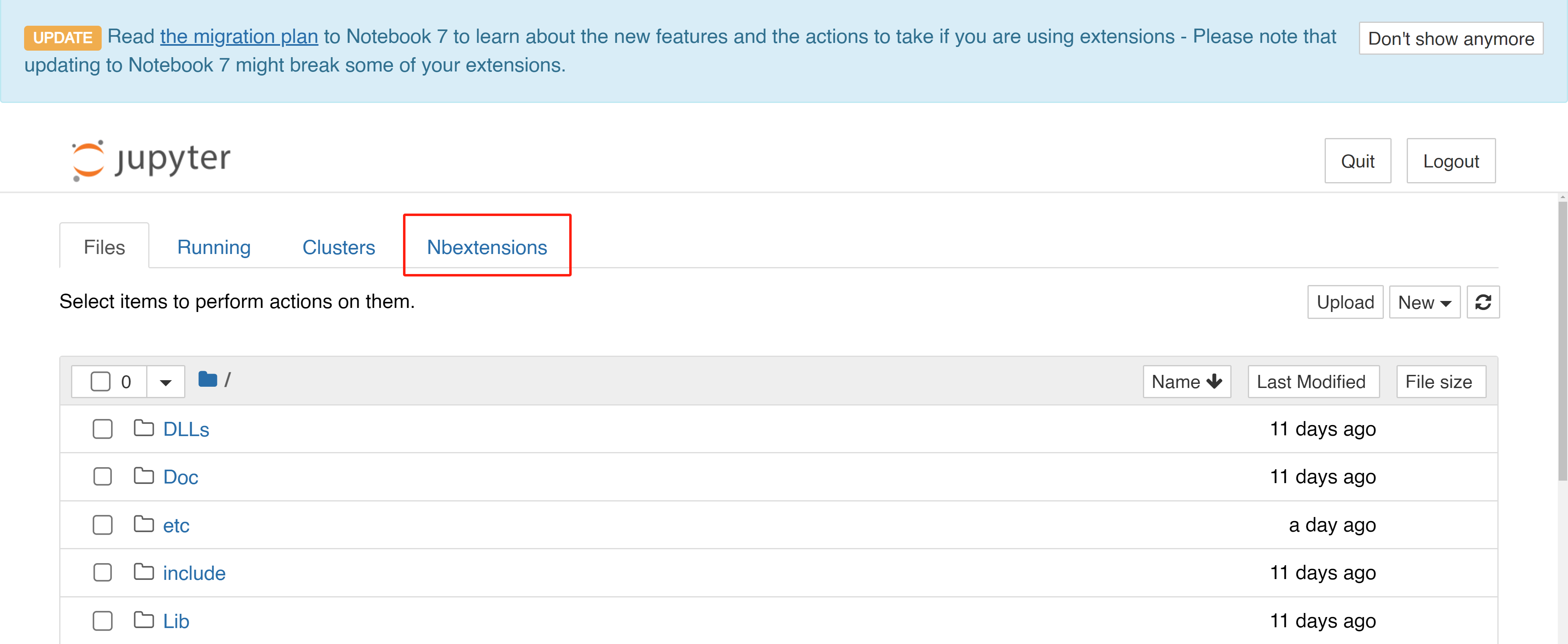The height and width of the screenshot is (644, 1568).
Task: Click the Doc folder icon
Action: [x=144, y=476]
